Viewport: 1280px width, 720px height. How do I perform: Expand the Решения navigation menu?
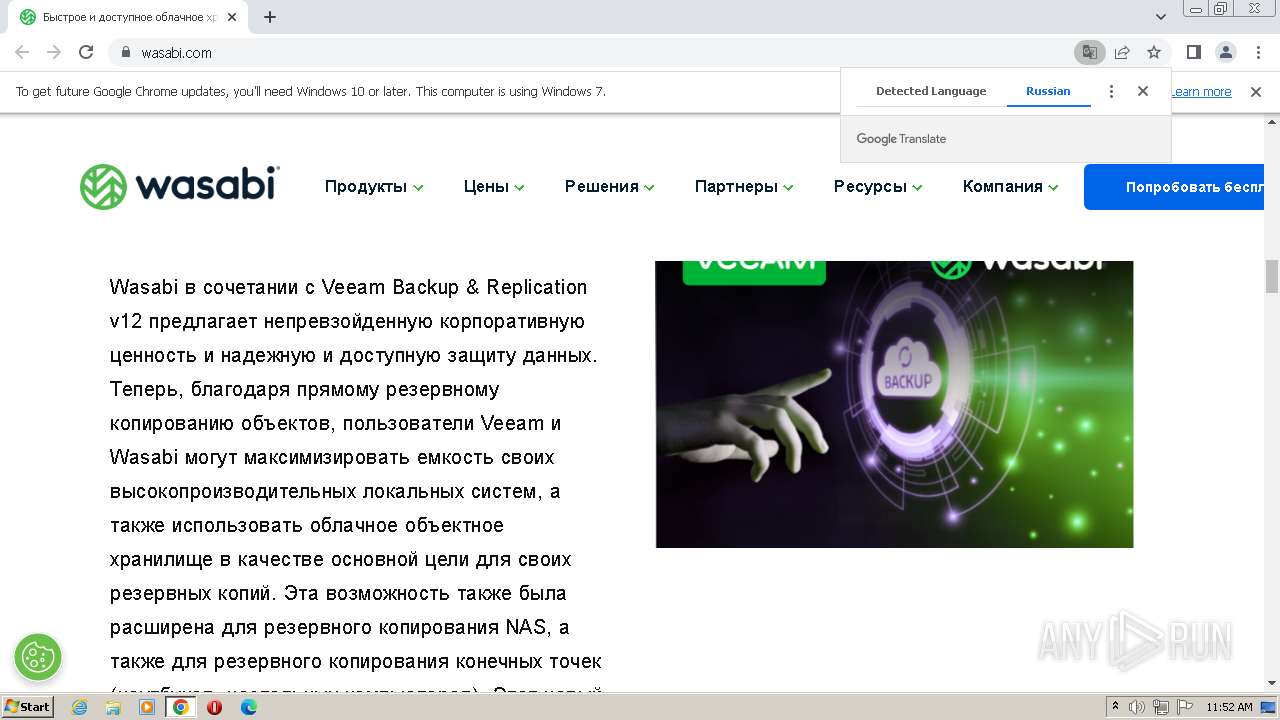pos(610,186)
